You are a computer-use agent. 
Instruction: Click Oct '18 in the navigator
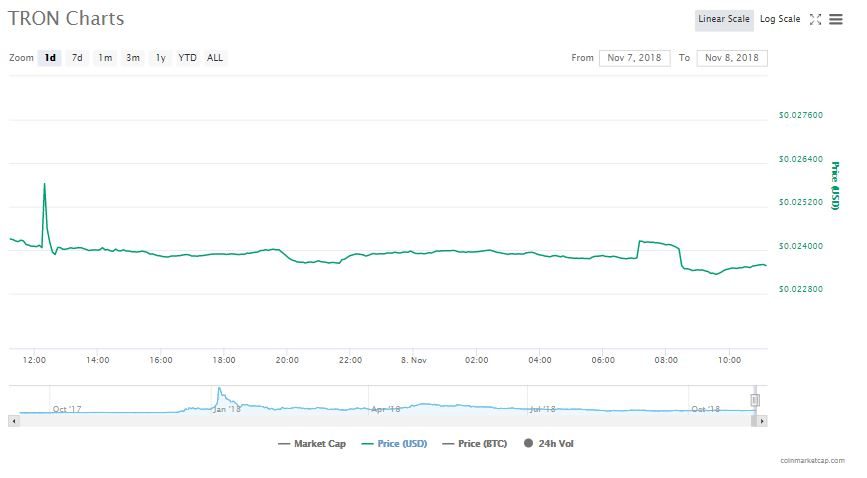click(706, 409)
